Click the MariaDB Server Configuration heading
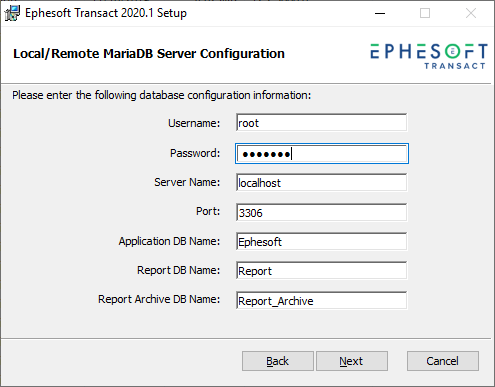Image resolution: width=495 pixels, height=387 pixels. tap(149, 54)
